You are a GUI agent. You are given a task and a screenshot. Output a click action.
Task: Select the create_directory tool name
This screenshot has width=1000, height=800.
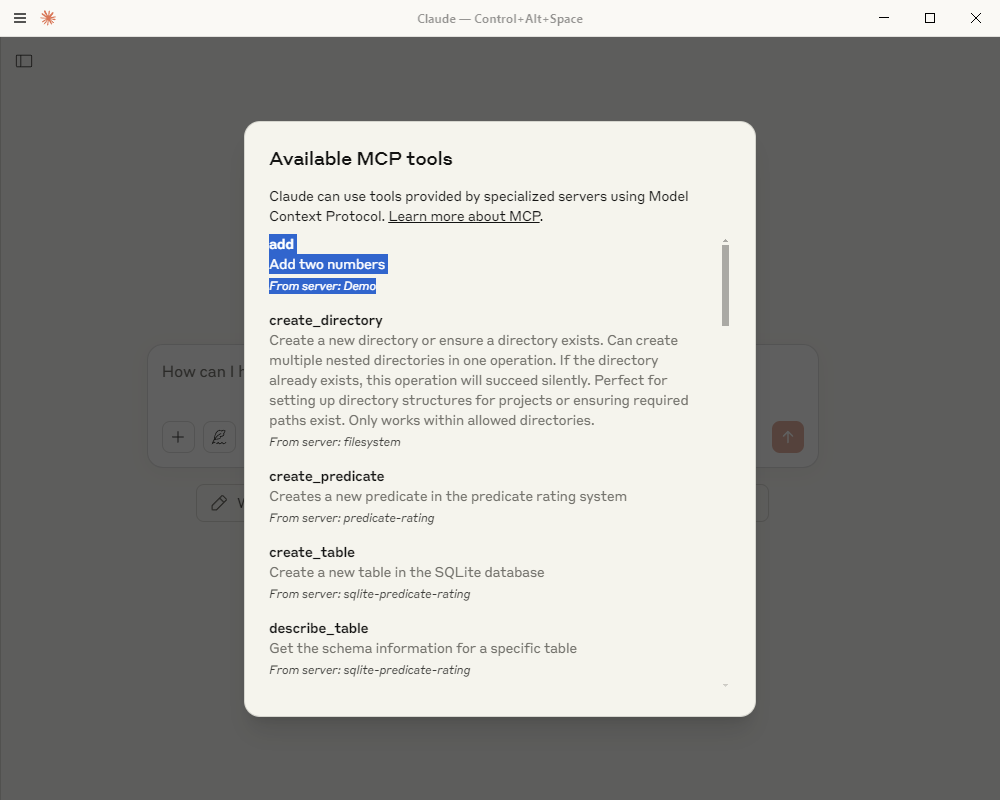click(326, 320)
